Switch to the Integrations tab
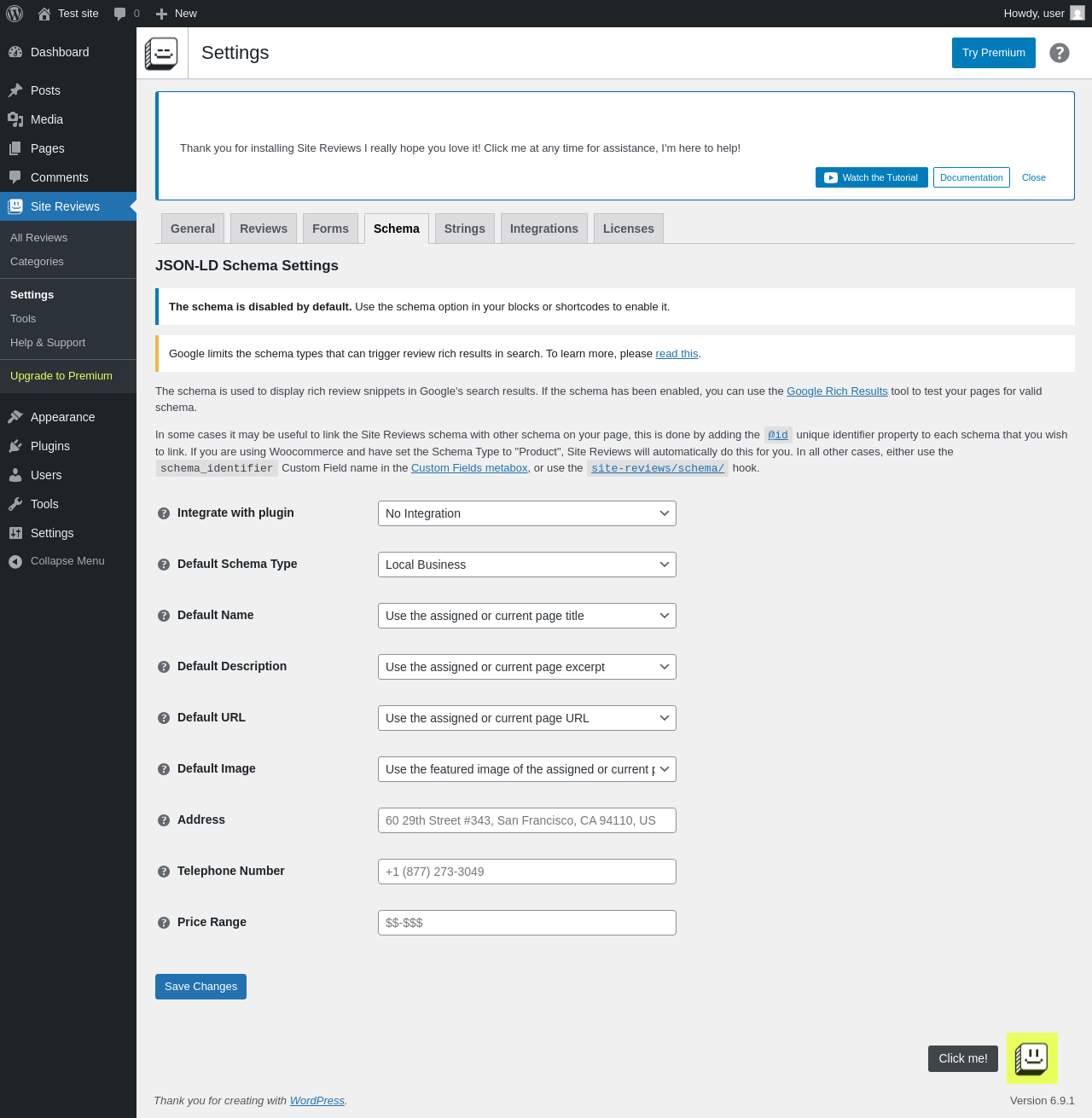The height and width of the screenshot is (1118, 1092). pyautogui.click(x=544, y=229)
